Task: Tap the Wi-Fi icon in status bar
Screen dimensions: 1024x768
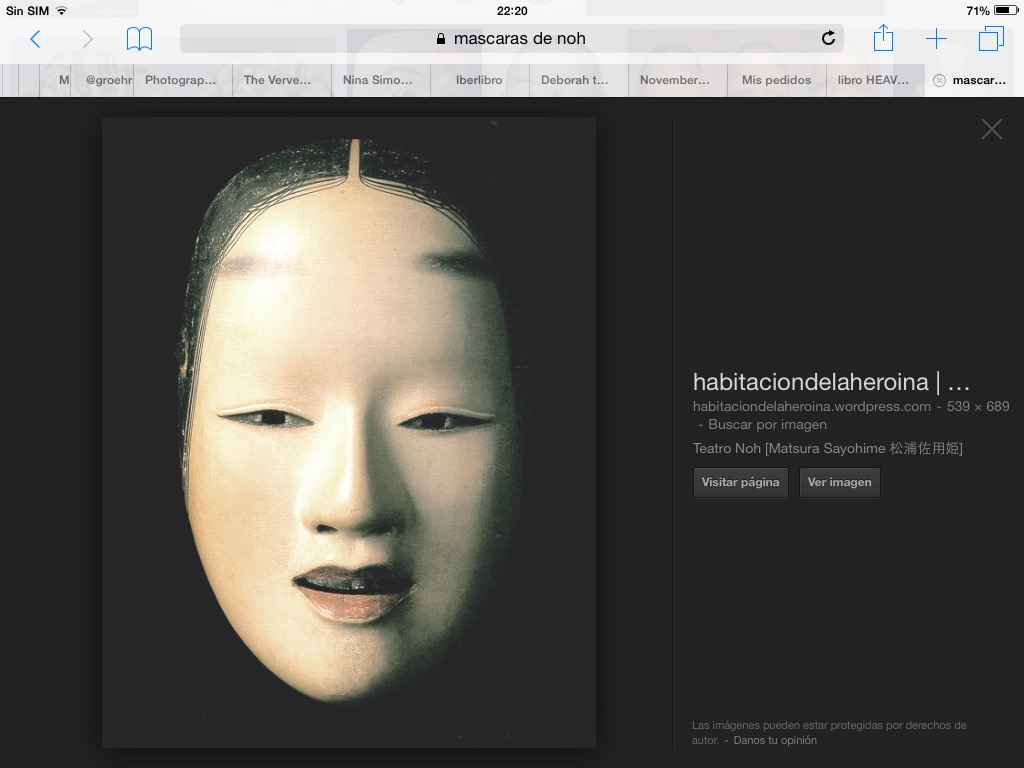Action: [x=61, y=10]
